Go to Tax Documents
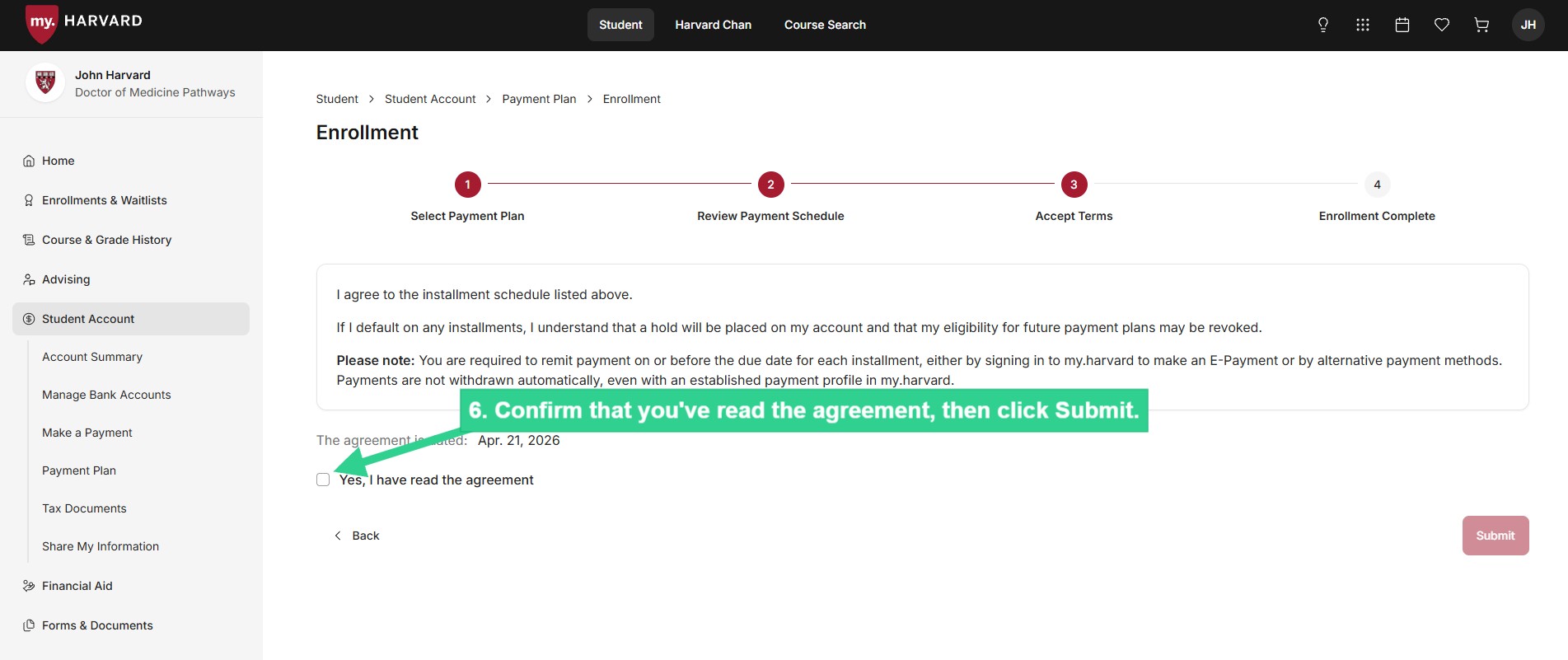 pyautogui.click(x=84, y=508)
